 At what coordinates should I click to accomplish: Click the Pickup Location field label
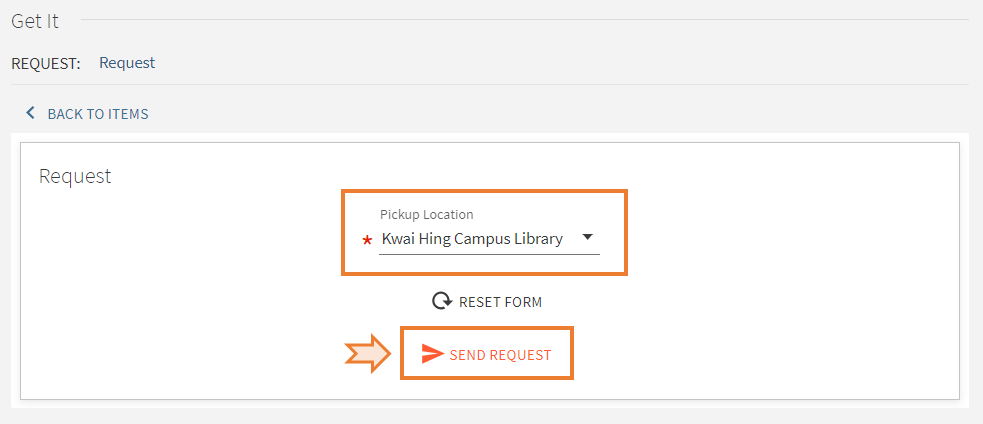click(x=426, y=215)
